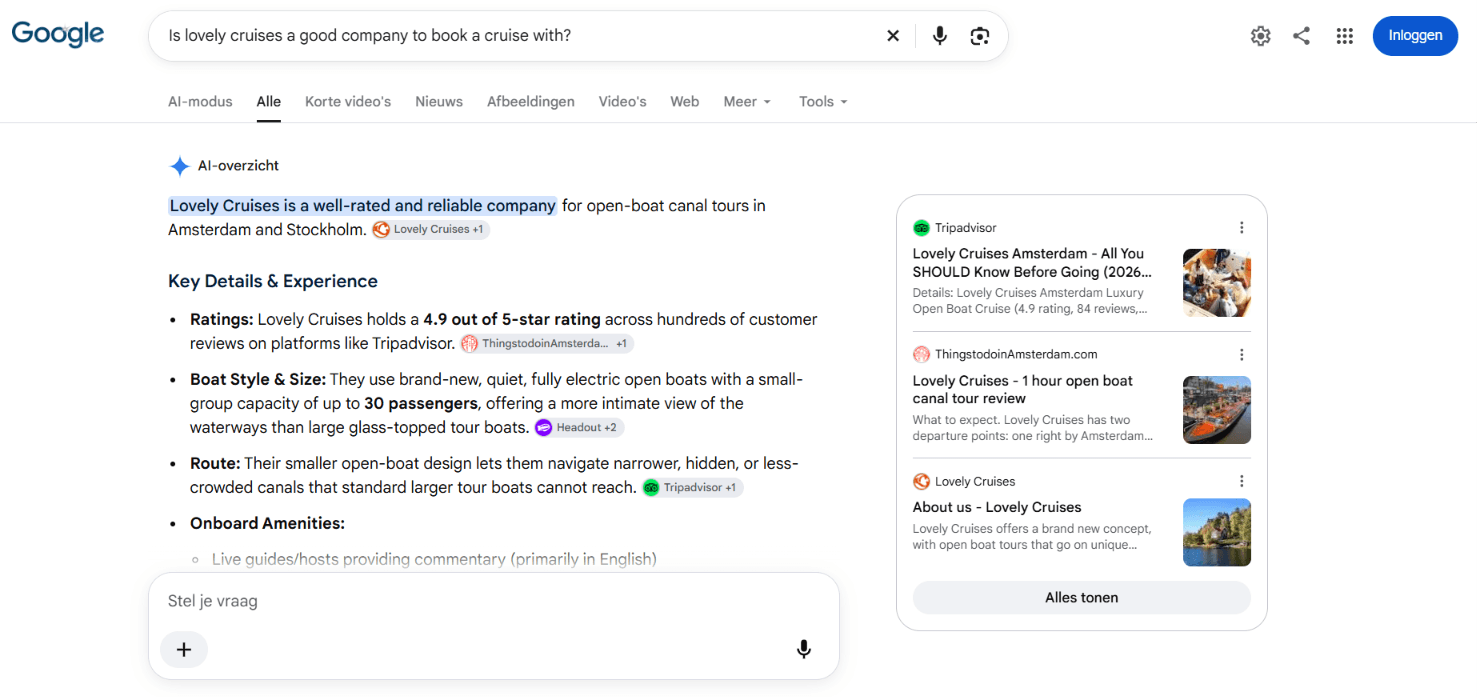Select the Web tab
The height and width of the screenshot is (697, 1477).
pyautogui.click(x=685, y=102)
